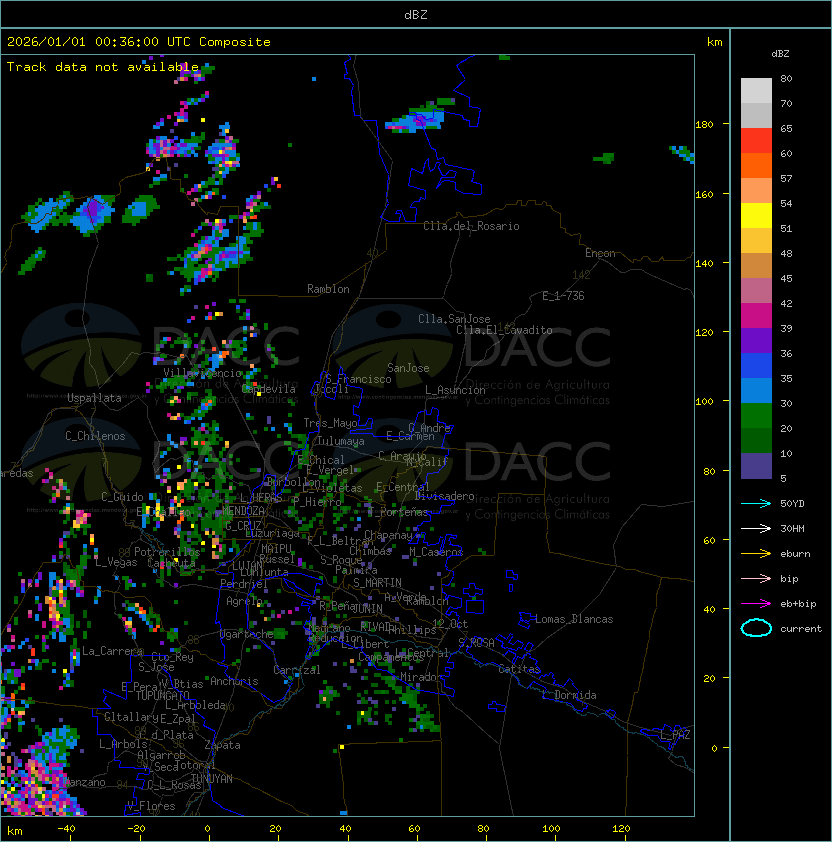Image resolution: width=832 pixels, height=842 pixels.
Task: Select the yellow eburn arrow icon
Action: coord(756,553)
